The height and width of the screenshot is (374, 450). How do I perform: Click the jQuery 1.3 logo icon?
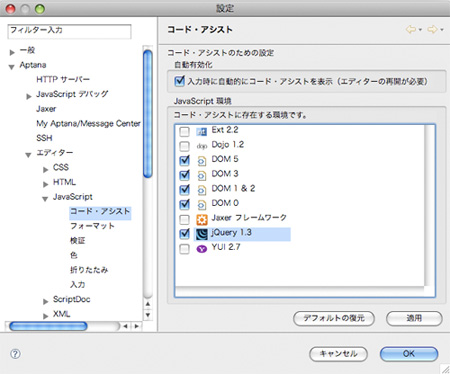click(x=202, y=234)
